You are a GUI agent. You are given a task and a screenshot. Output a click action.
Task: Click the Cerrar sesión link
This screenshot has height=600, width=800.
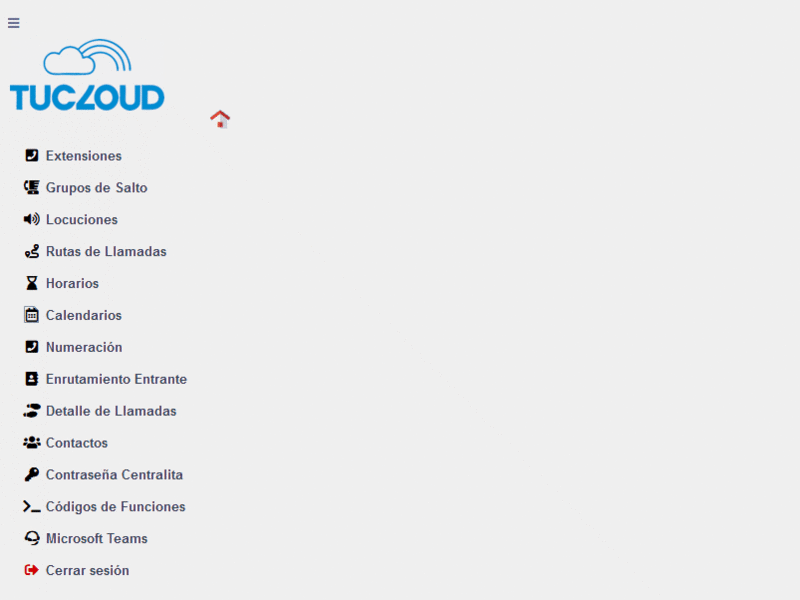[x=87, y=570]
